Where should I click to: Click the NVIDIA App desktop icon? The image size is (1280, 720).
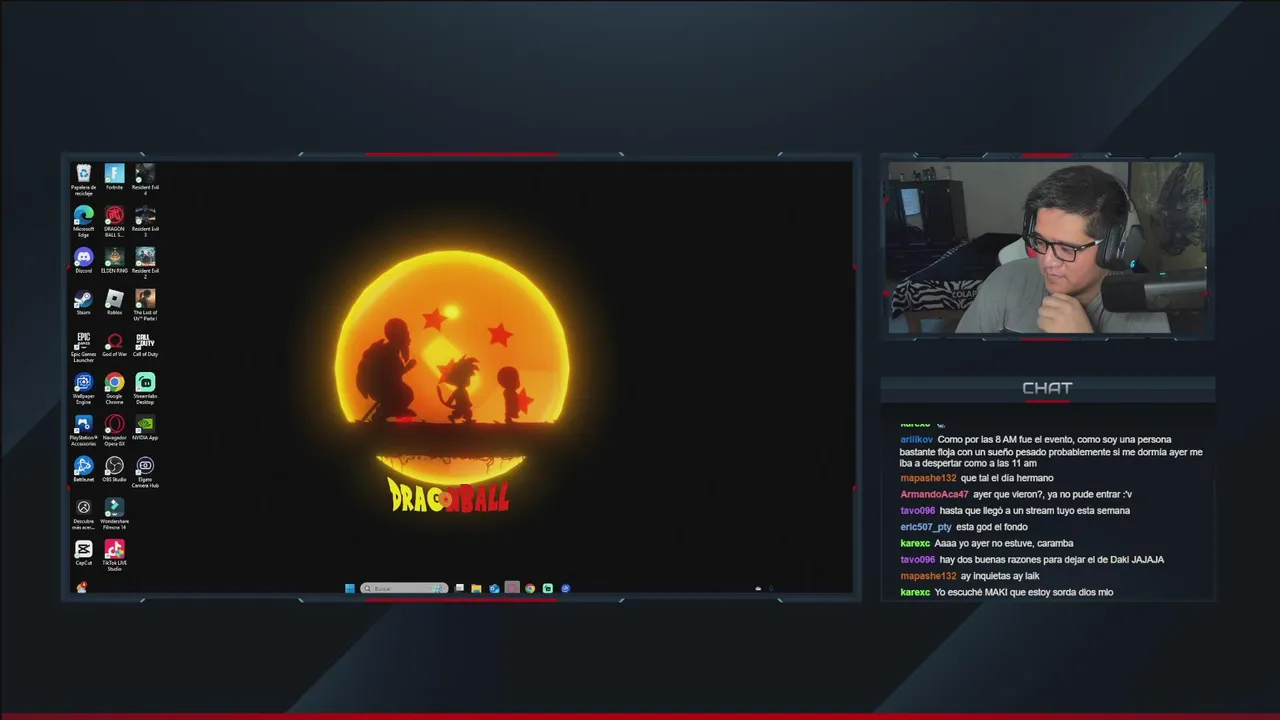(x=145, y=428)
